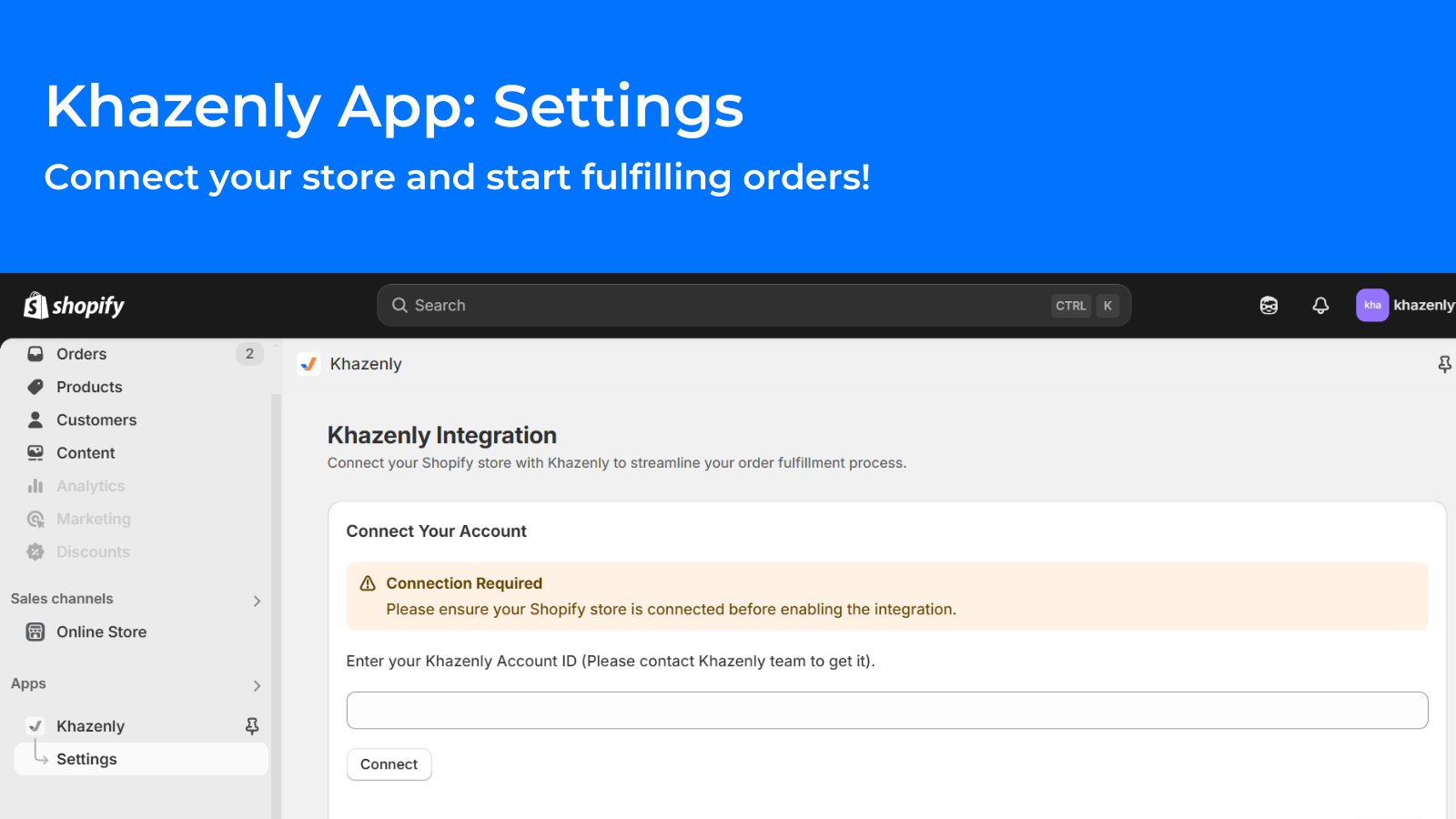Click the Content icon in the sidebar
Viewport: 1456px width, 819px height.
click(35, 452)
